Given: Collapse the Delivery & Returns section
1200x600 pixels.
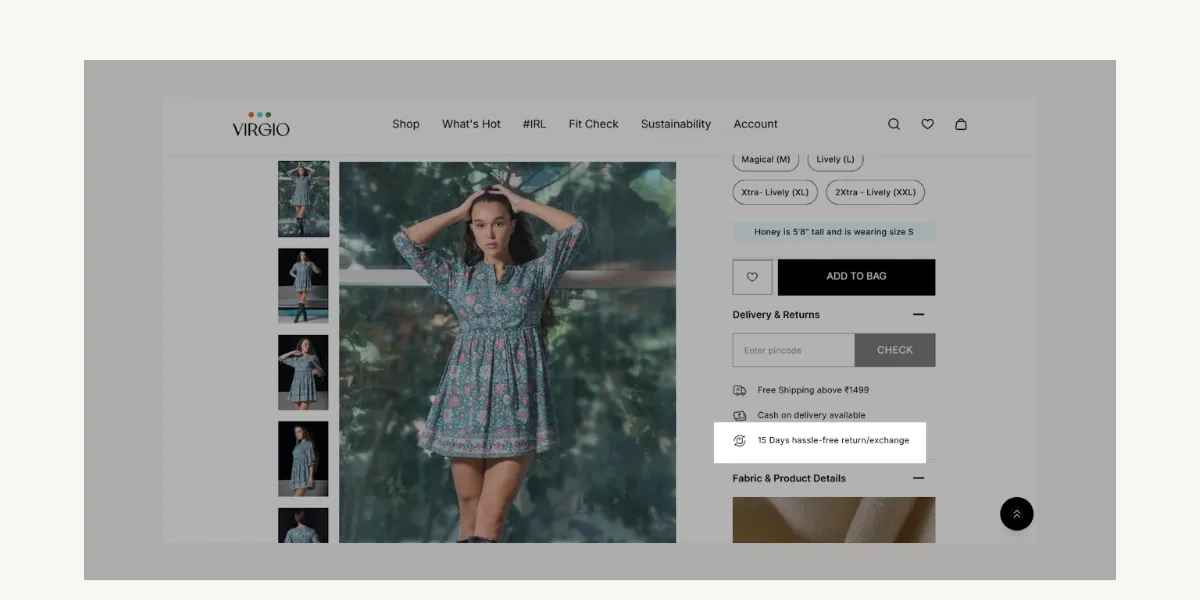Looking at the screenshot, I should [x=919, y=314].
